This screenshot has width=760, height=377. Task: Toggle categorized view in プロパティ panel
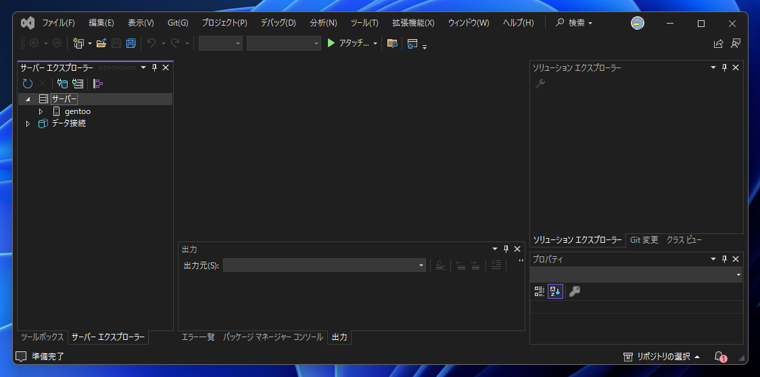click(x=539, y=291)
